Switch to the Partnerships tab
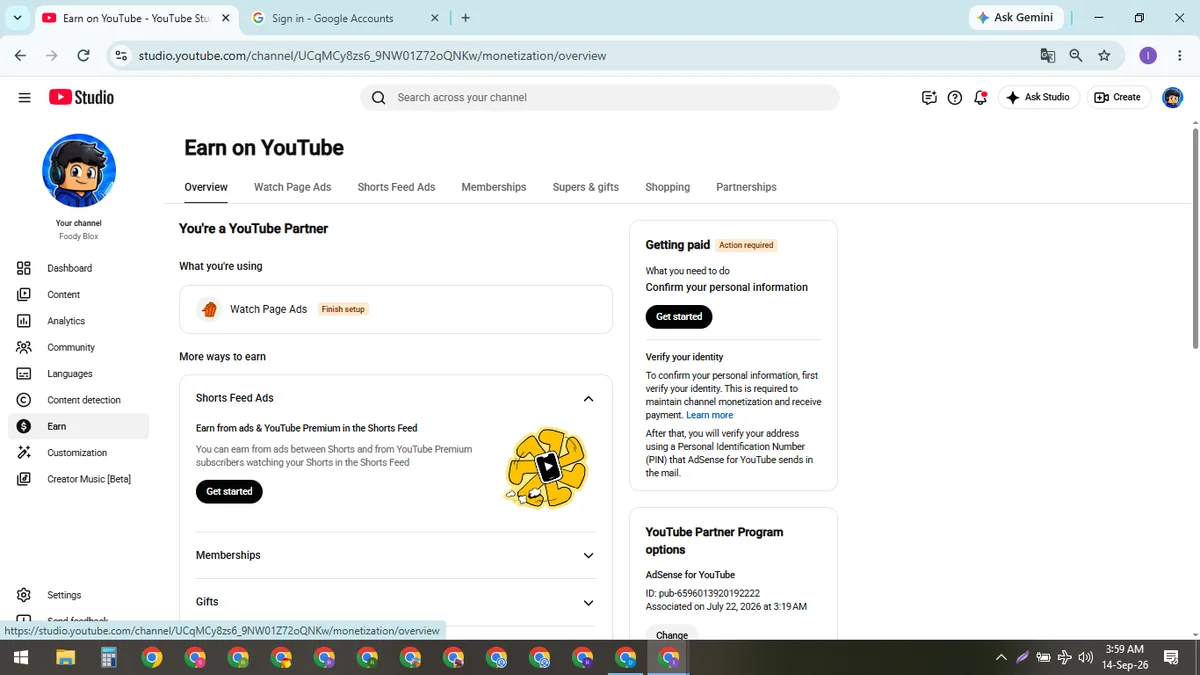This screenshot has height=675, width=1200. coord(746,187)
